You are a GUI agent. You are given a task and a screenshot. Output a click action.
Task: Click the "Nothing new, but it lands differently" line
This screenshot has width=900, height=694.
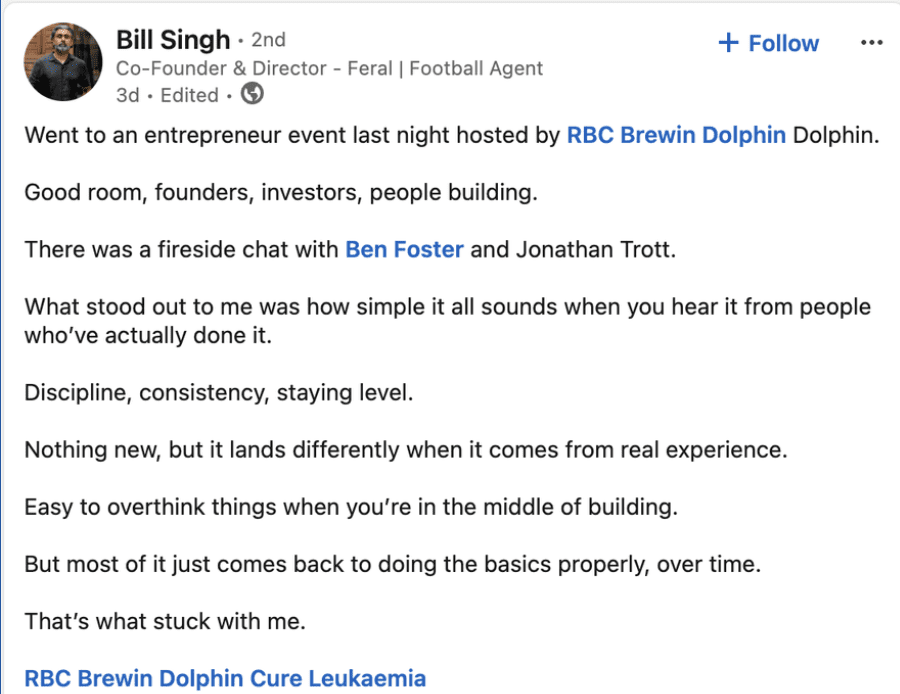click(x=406, y=449)
